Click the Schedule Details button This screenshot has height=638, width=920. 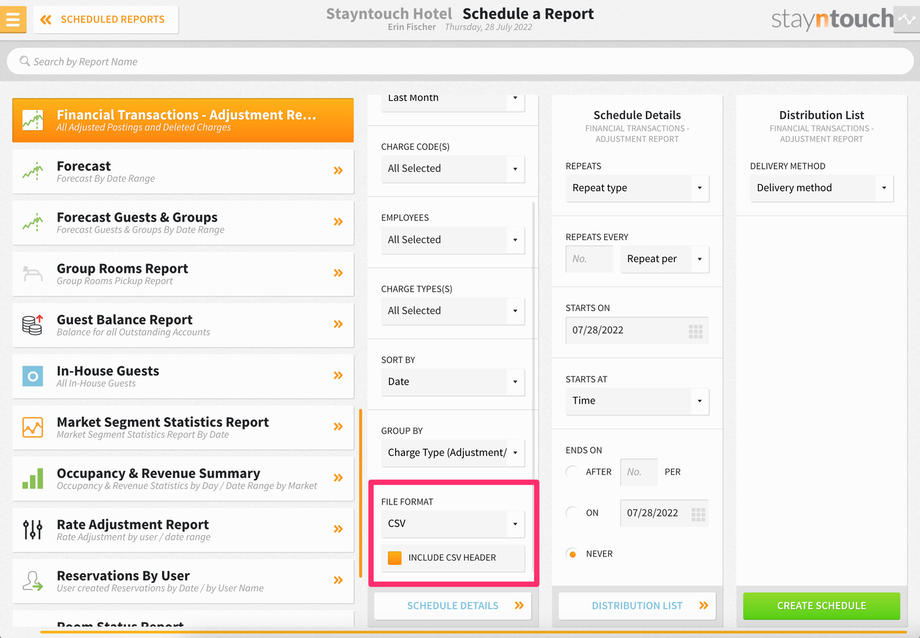point(453,606)
